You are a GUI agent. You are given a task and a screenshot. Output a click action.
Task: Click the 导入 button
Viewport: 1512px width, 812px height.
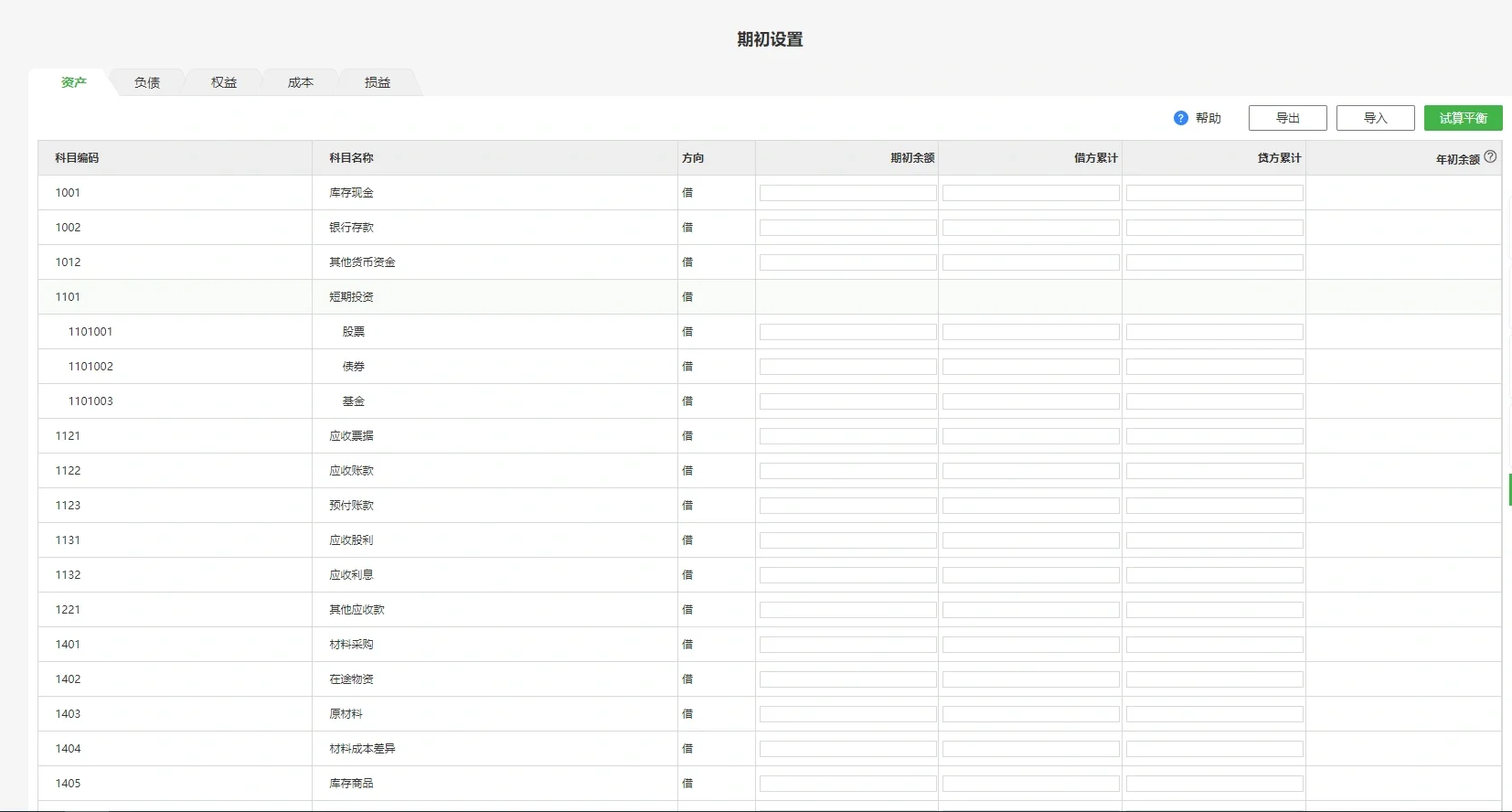1376,118
